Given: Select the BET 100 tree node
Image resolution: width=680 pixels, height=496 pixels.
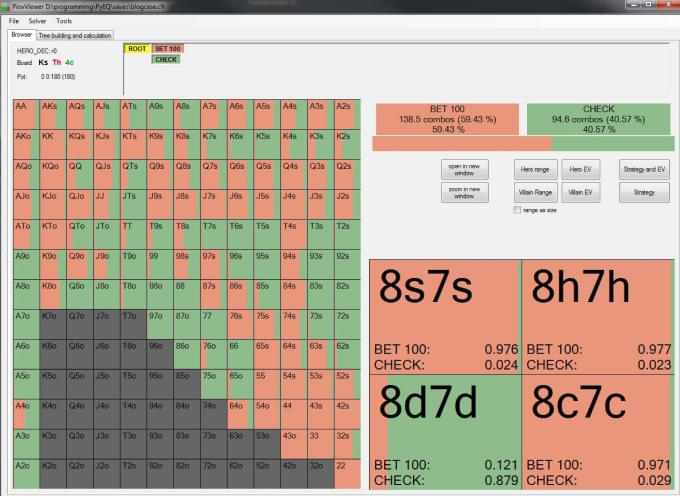Looking at the screenshot, I should pos(166,48).
